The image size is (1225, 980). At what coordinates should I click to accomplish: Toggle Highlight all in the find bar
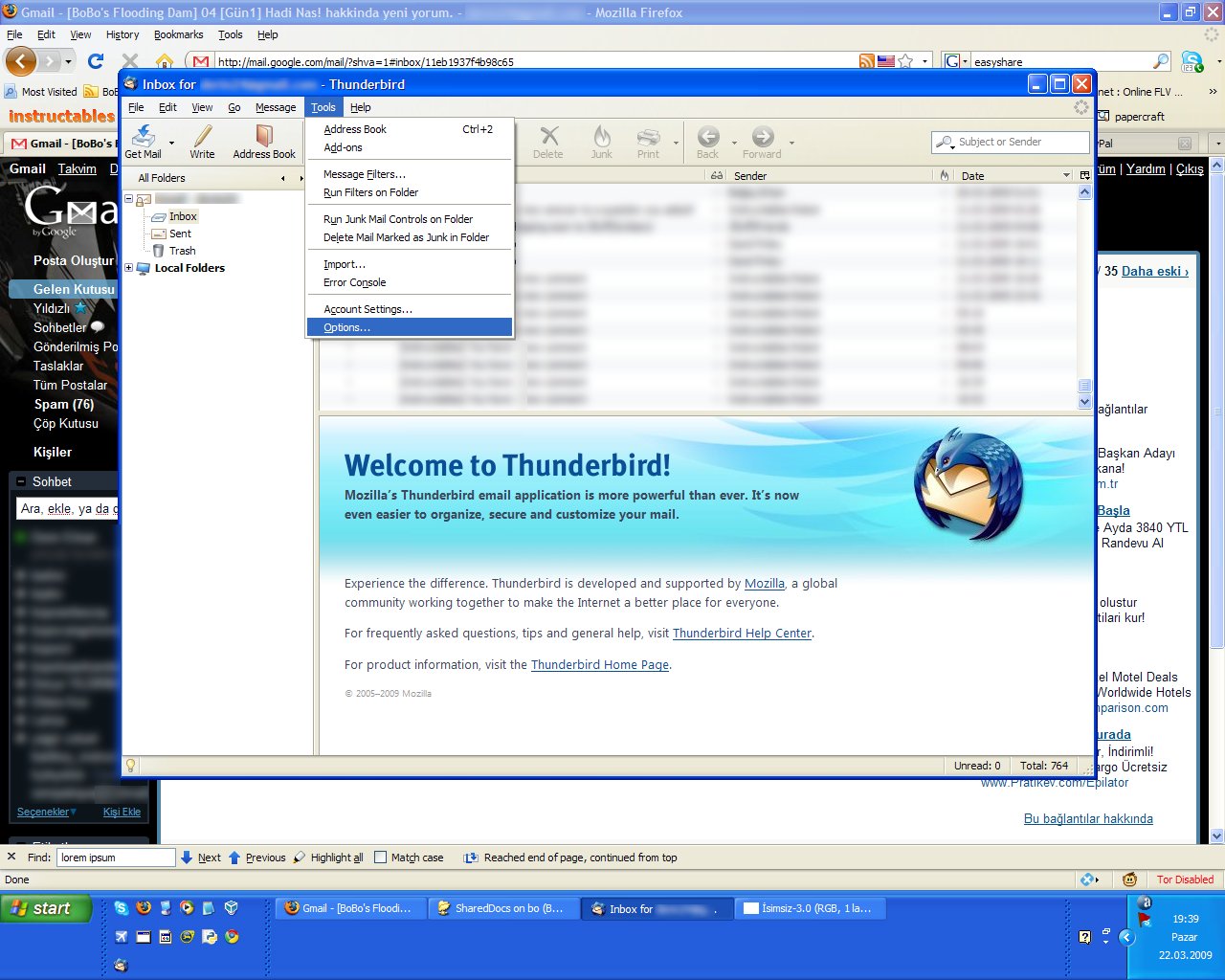328,857
